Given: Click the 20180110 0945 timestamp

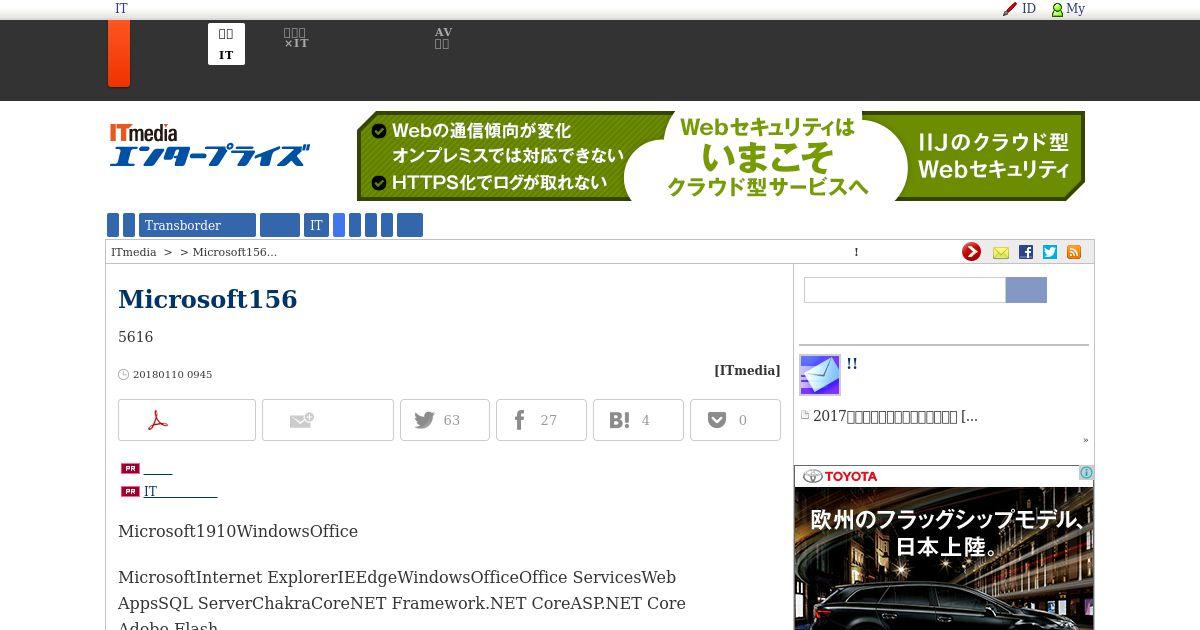Looking at the screenshot, I should pos(172,374).
